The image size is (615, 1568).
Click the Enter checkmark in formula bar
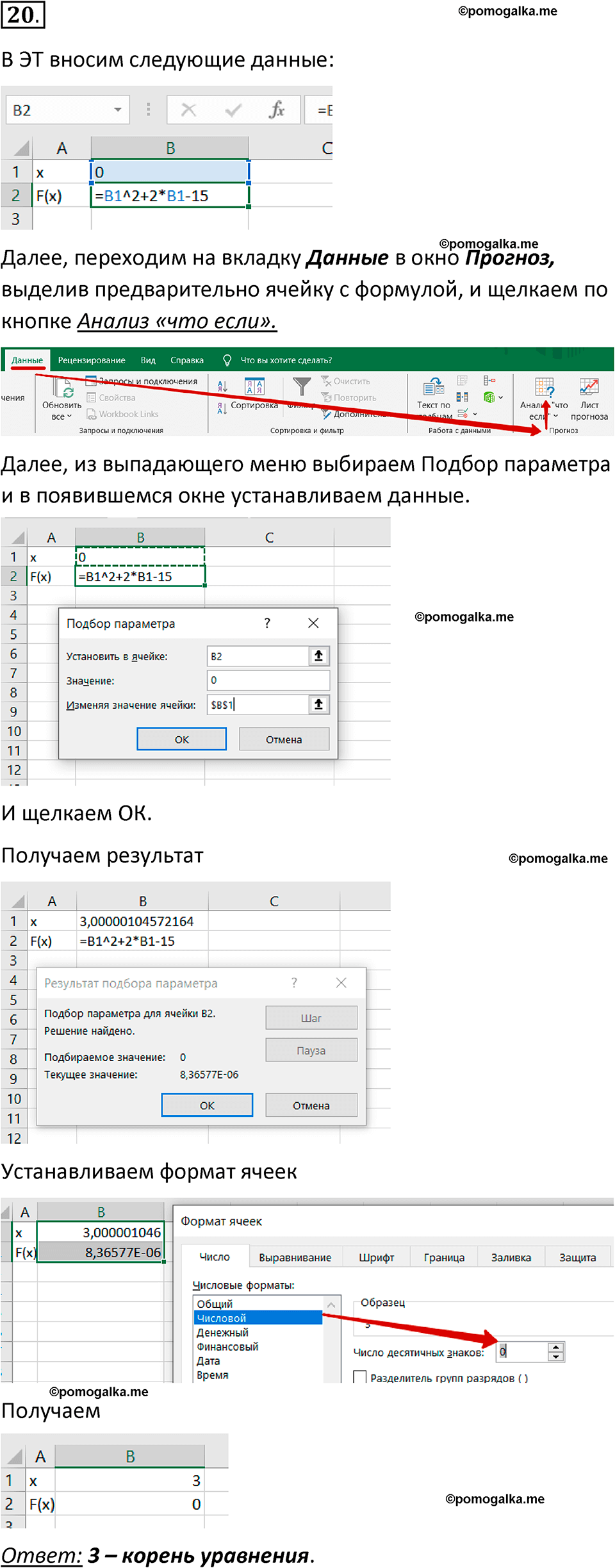tap(233, 110)
